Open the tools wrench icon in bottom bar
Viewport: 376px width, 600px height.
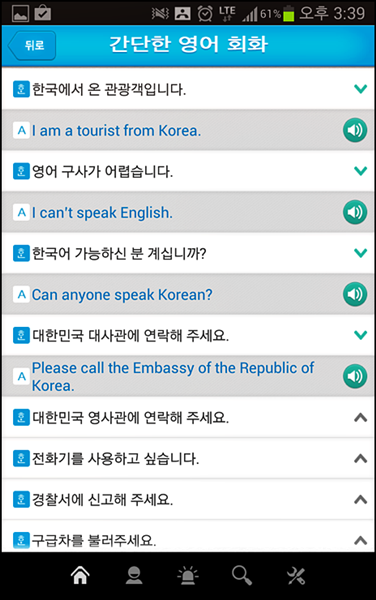(x=296, y=576)
